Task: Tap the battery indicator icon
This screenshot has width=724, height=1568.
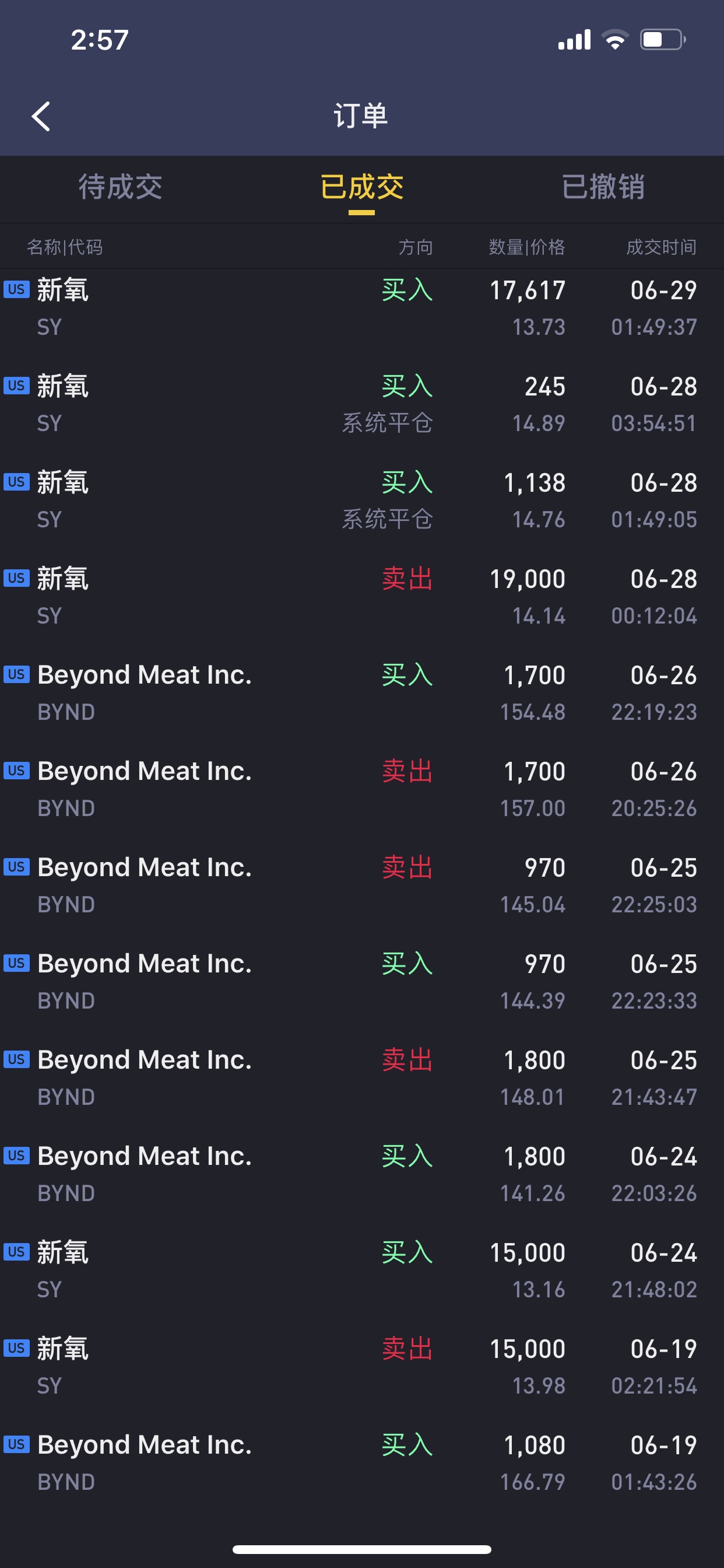Action: [x=663, y=40]
